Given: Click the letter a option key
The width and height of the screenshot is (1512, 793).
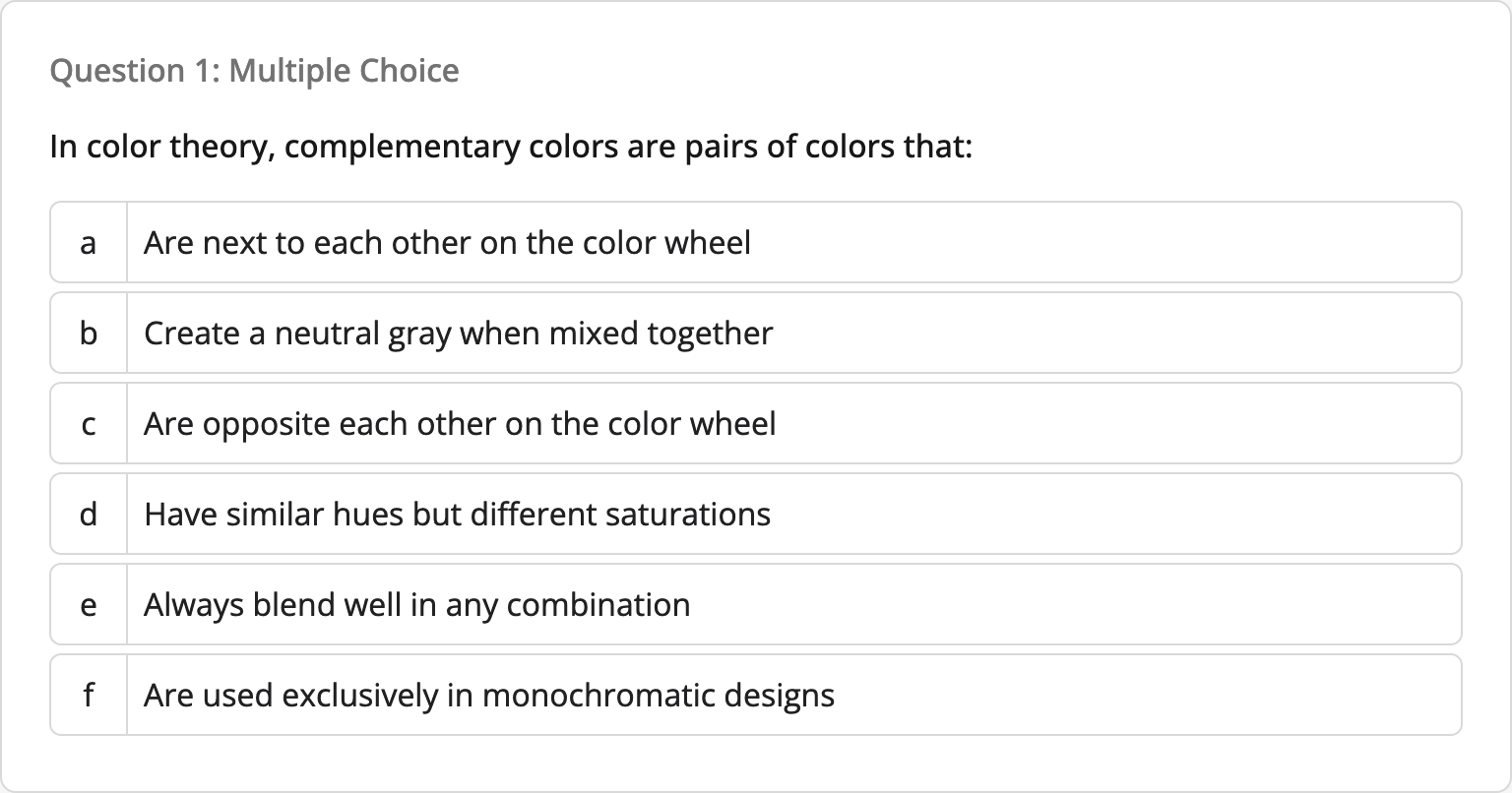Looking at the screenshot, I should [89, 243].
